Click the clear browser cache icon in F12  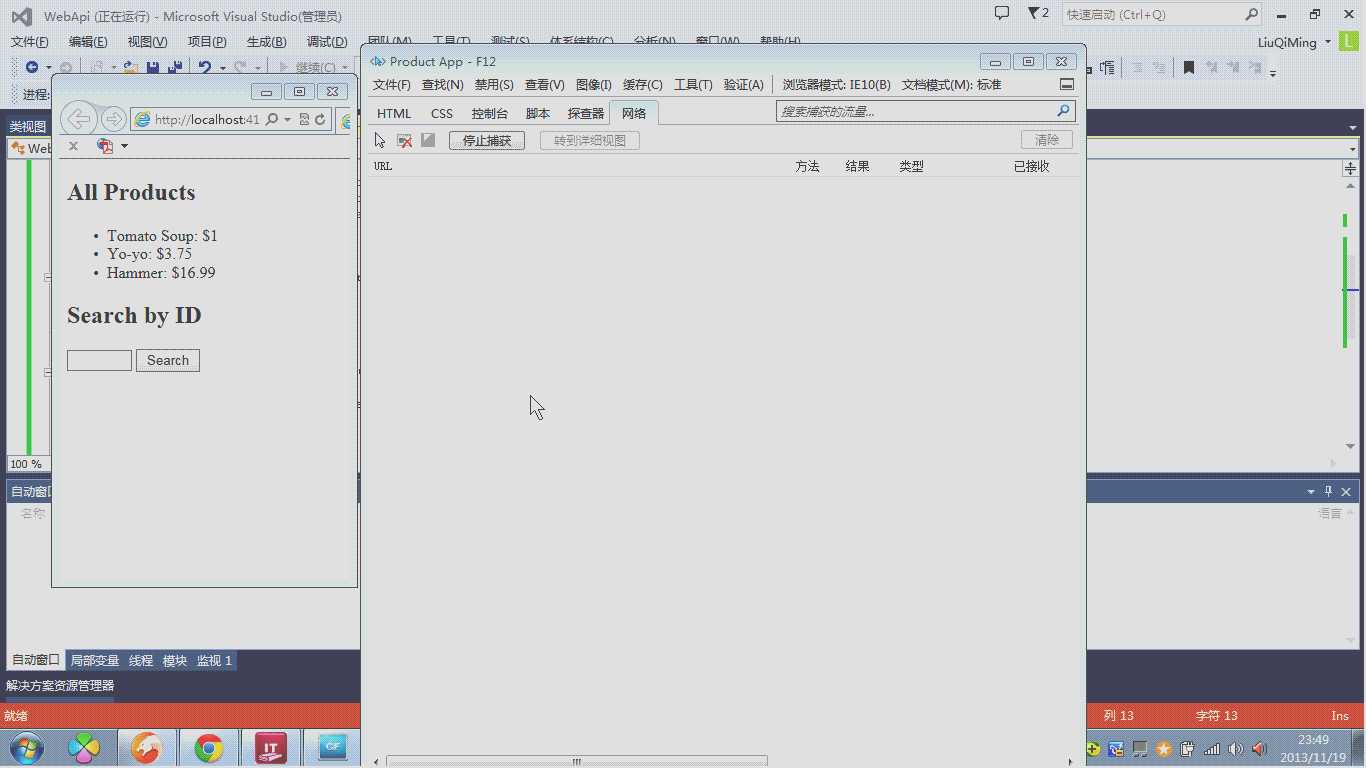pos(404,141)
